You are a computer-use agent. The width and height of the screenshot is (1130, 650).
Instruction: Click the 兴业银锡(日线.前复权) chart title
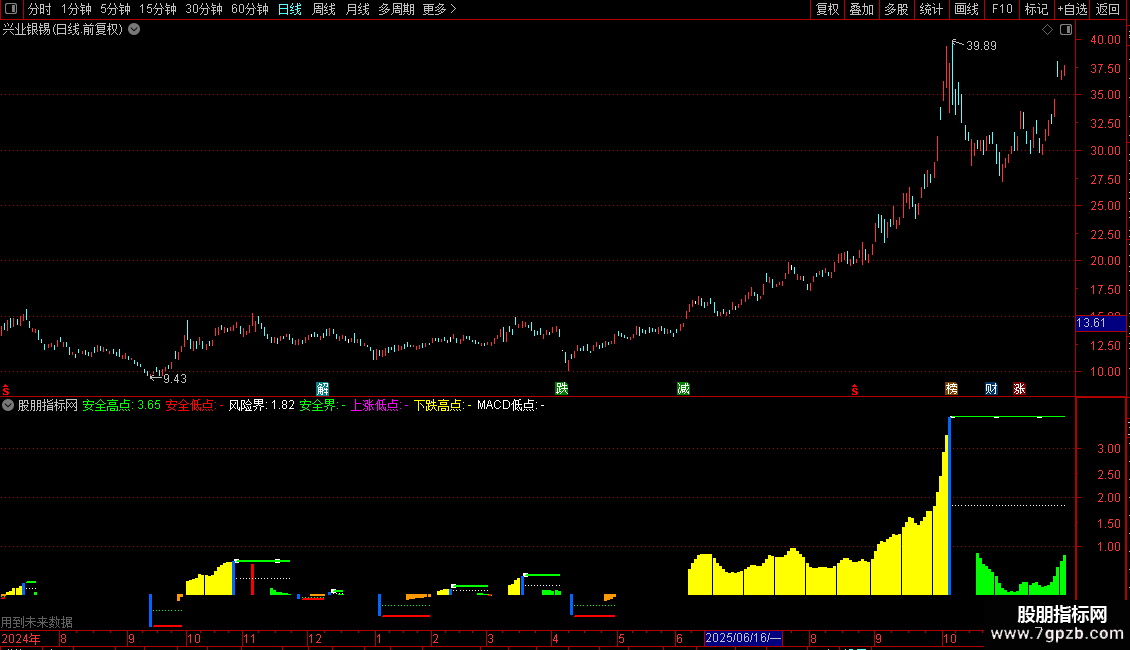pyautogui.click(x=63, y=29)
